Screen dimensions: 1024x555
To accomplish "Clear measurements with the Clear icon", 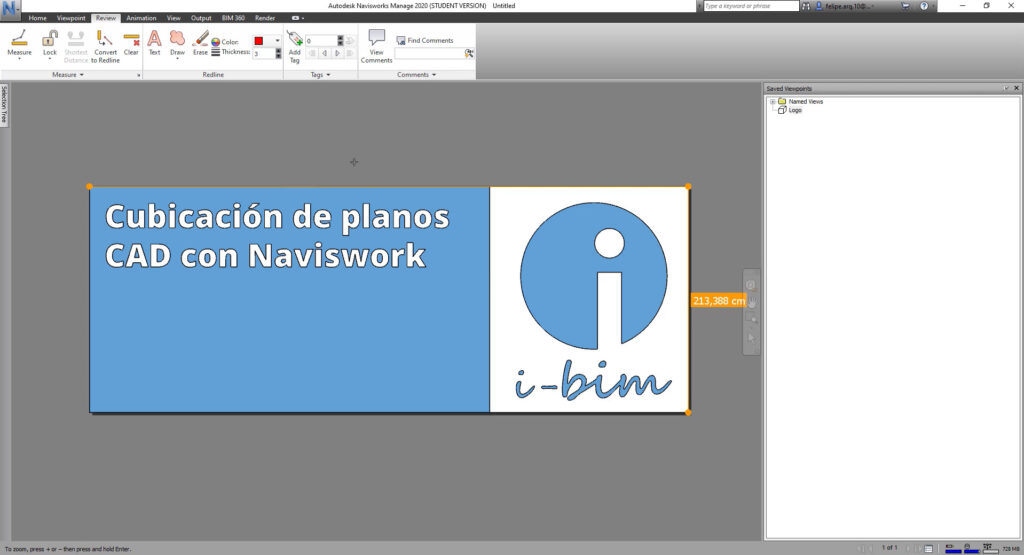I will [x=131, y=43].
